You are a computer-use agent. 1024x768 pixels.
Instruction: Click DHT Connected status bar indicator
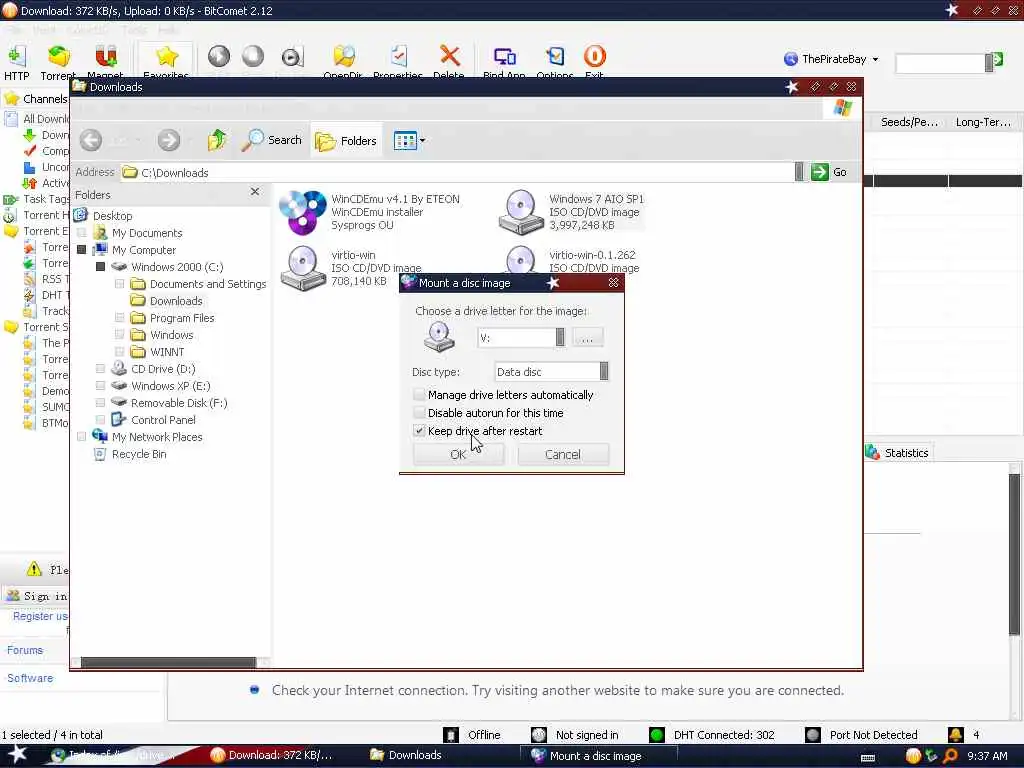click(712, 735)
